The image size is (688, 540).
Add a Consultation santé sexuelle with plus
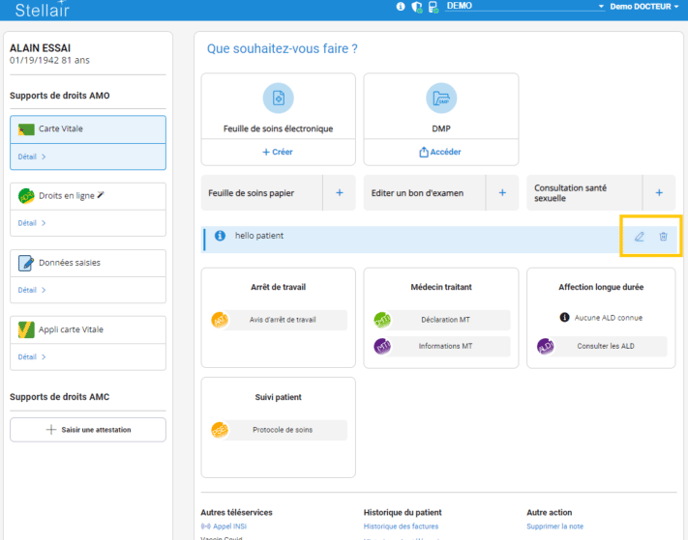[x=659, y=193]
